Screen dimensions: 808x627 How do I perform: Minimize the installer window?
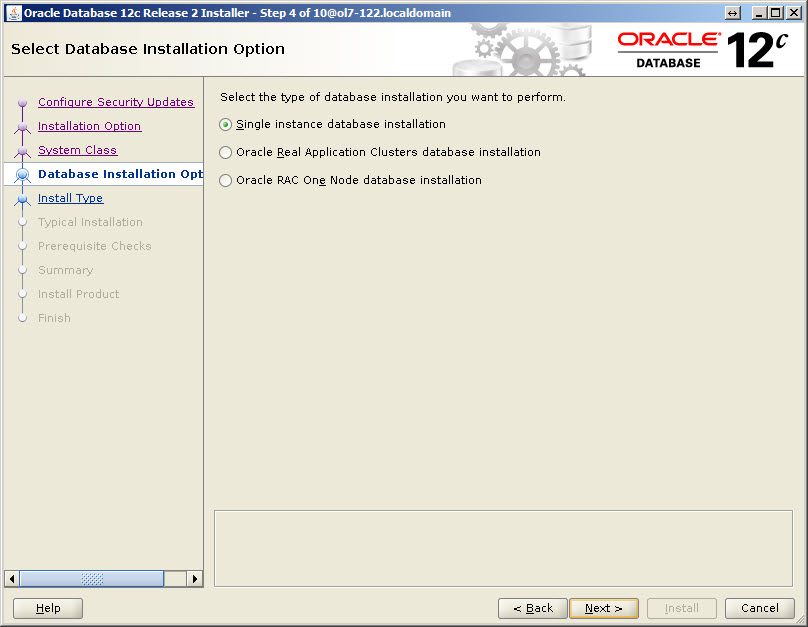pyautogui.click(x=758, y=13)
